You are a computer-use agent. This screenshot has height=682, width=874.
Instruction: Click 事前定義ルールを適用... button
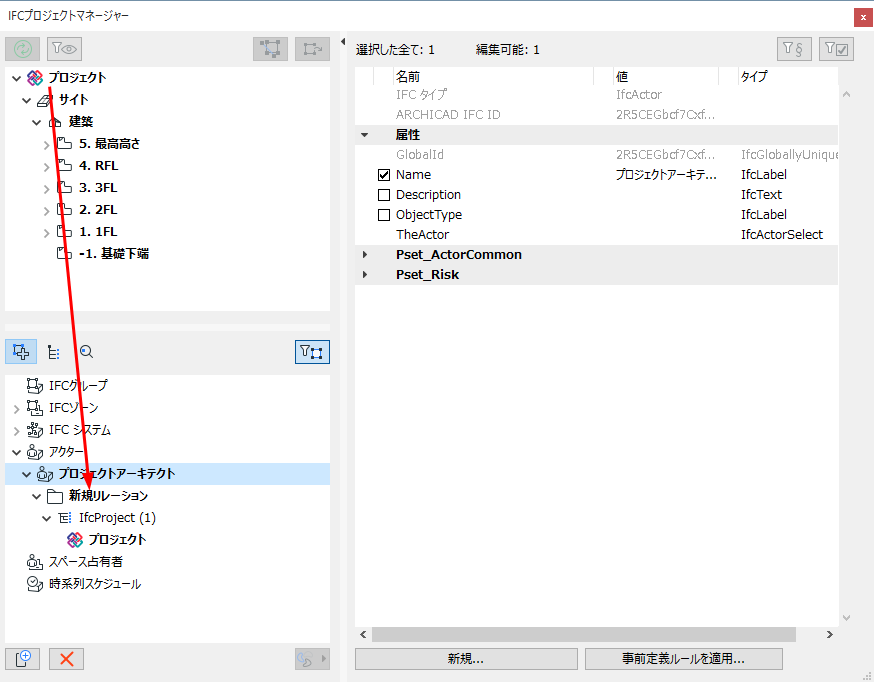pyautogui.click(x=683, y=659)
